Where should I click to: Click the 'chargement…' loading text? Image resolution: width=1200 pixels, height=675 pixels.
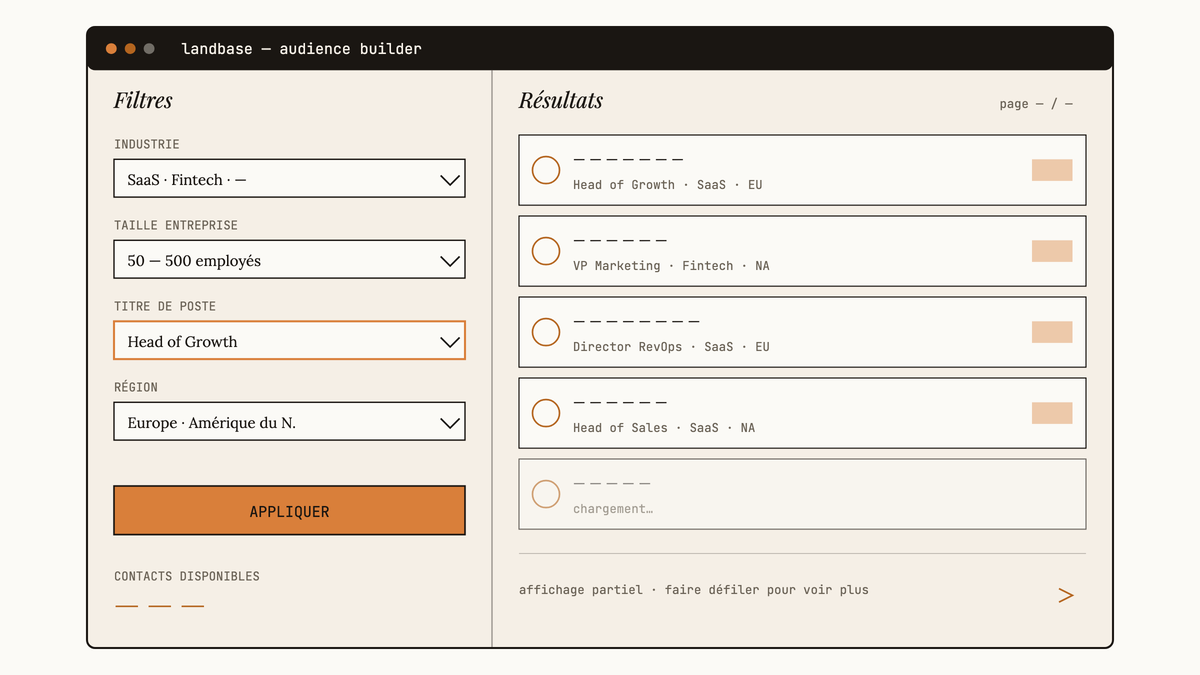pyautogui.click(x=613, y=509)
